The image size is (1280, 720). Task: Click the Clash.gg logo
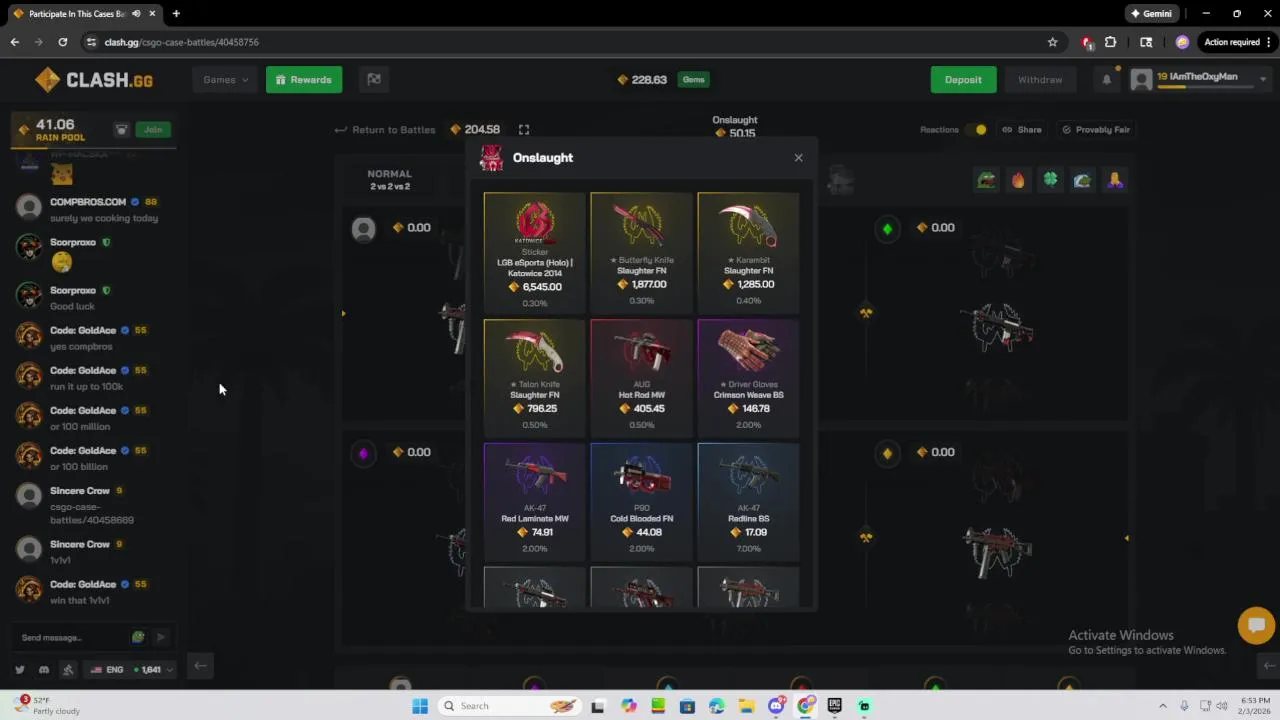click(x=95, y=80)
